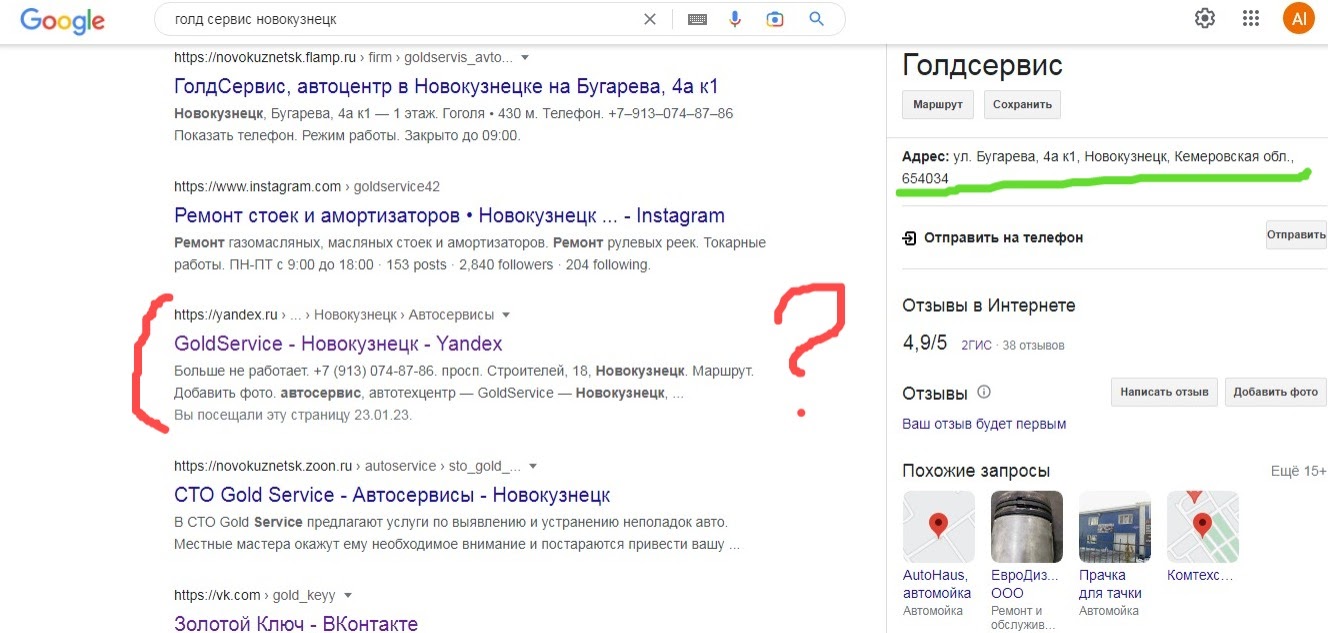This screenshot has height=633, width=1328.
Task: Search by image with camera icon
Action: (x=775, y=19)
